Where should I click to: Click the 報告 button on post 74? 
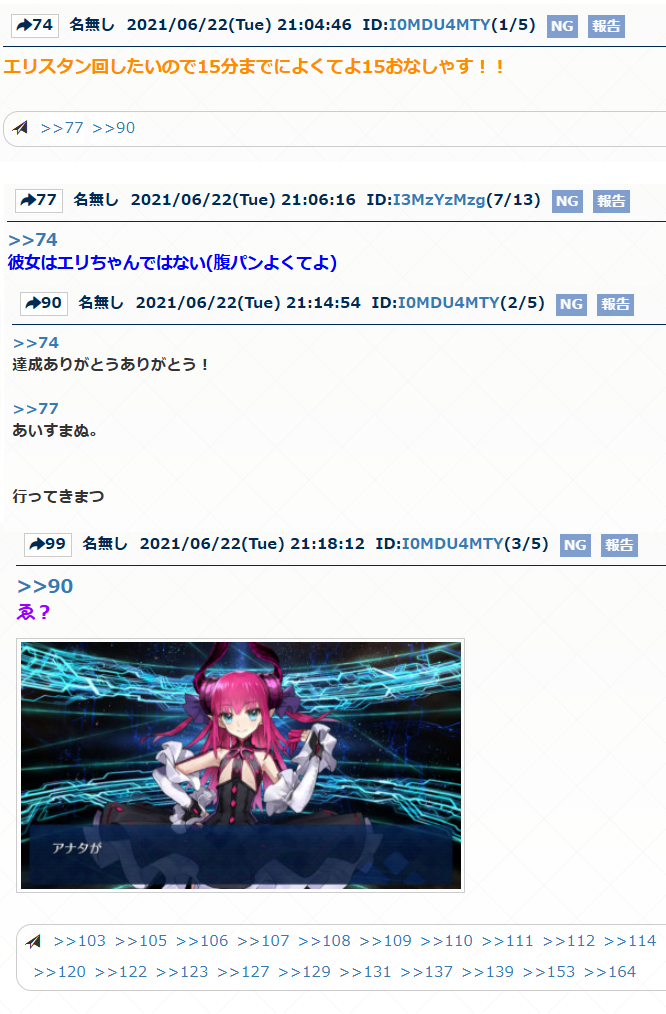pyautogui.click(x=606, y=26)
